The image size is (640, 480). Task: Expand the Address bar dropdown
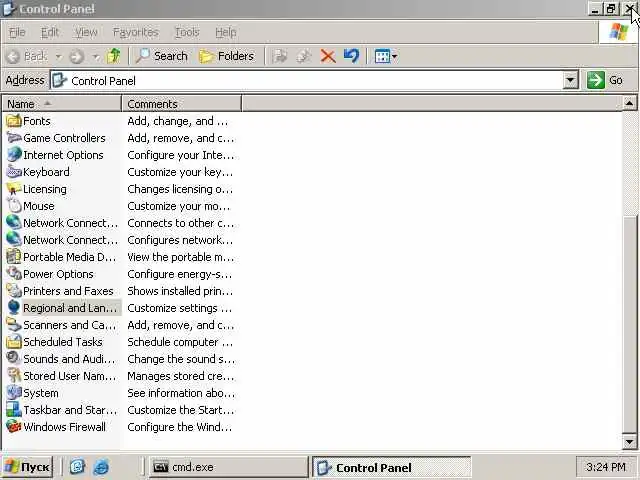[x=570, y=80]
